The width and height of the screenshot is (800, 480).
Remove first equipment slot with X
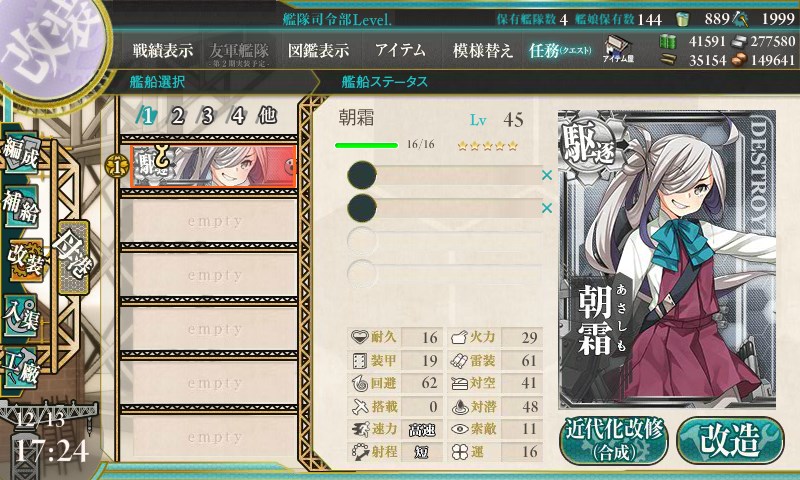point(547,175)
